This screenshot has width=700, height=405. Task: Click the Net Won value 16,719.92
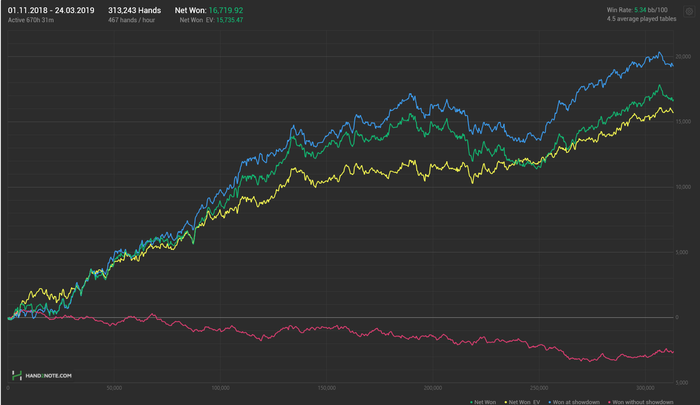coord(226,10)
